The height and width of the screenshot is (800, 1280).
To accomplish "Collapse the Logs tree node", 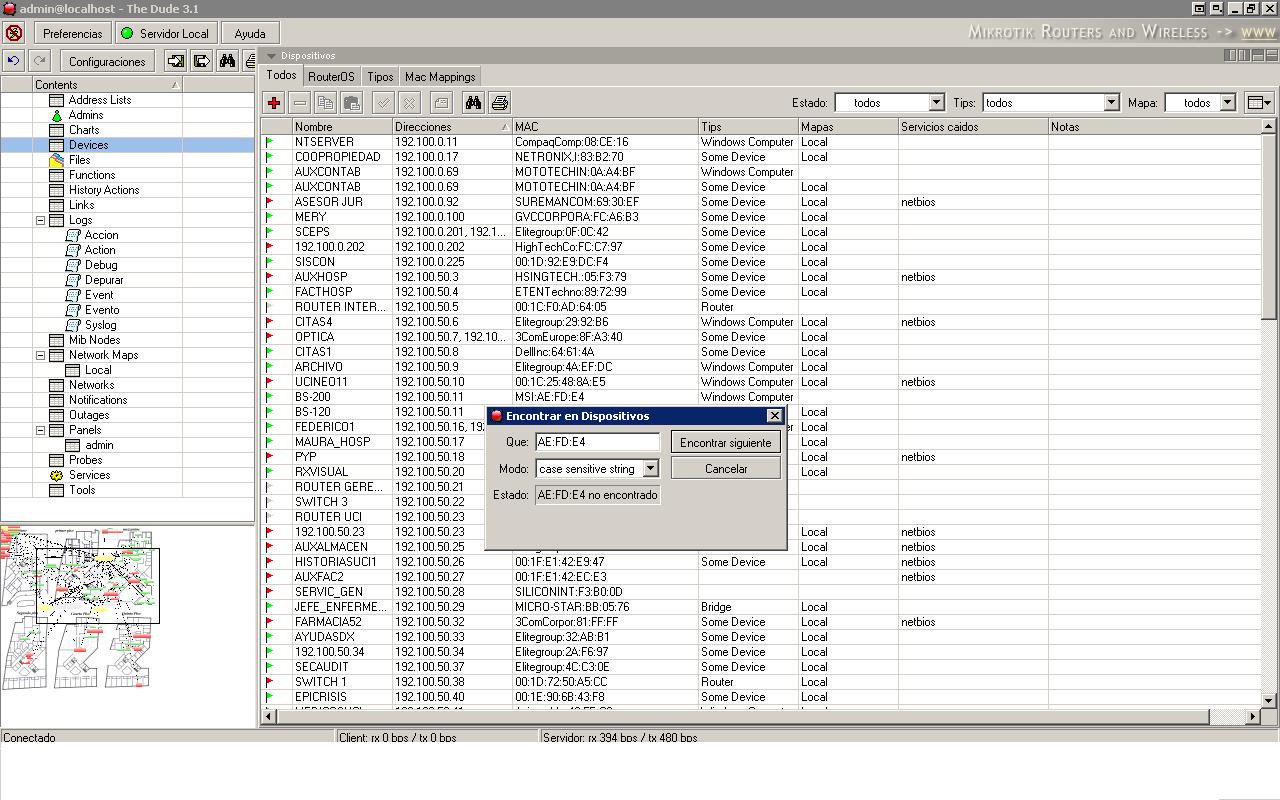I will pyautogui.click(x=41, y=220).
